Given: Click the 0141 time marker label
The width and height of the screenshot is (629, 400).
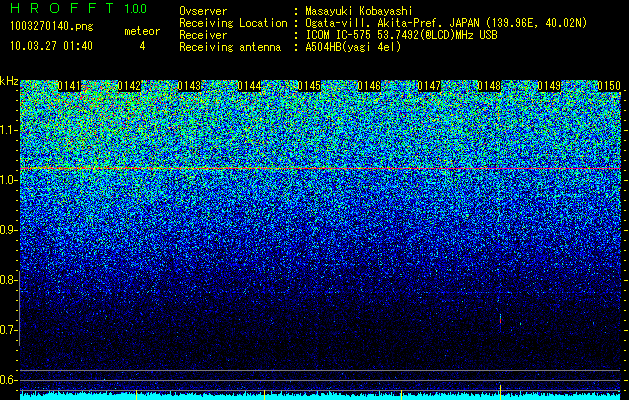Looking at the screenshot, I should coord(69,86).
